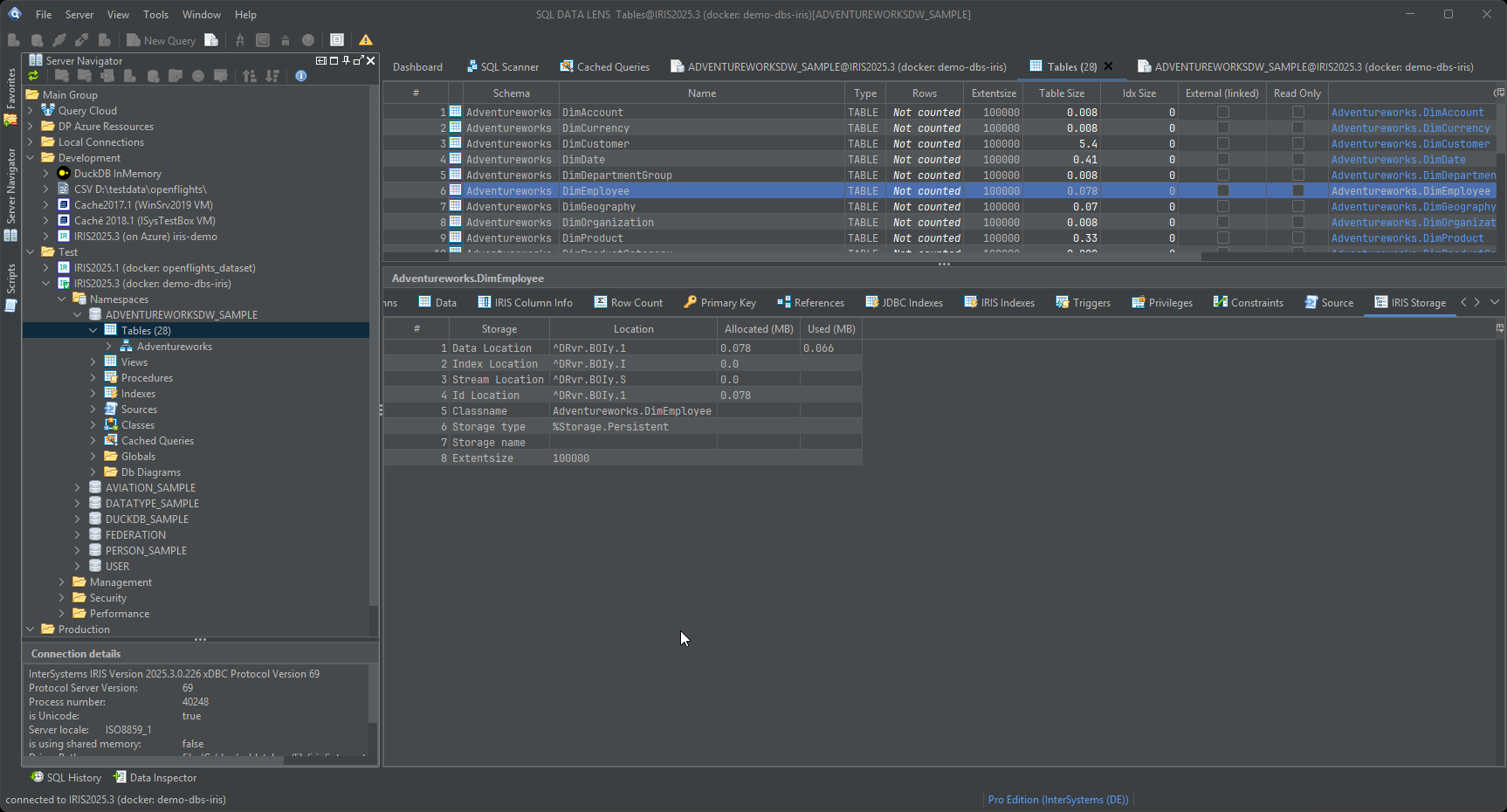Click the remove (minus circle) icon in Server Navigator
The width and height of the screenshot is (1507, 812).
coord(198,76)
